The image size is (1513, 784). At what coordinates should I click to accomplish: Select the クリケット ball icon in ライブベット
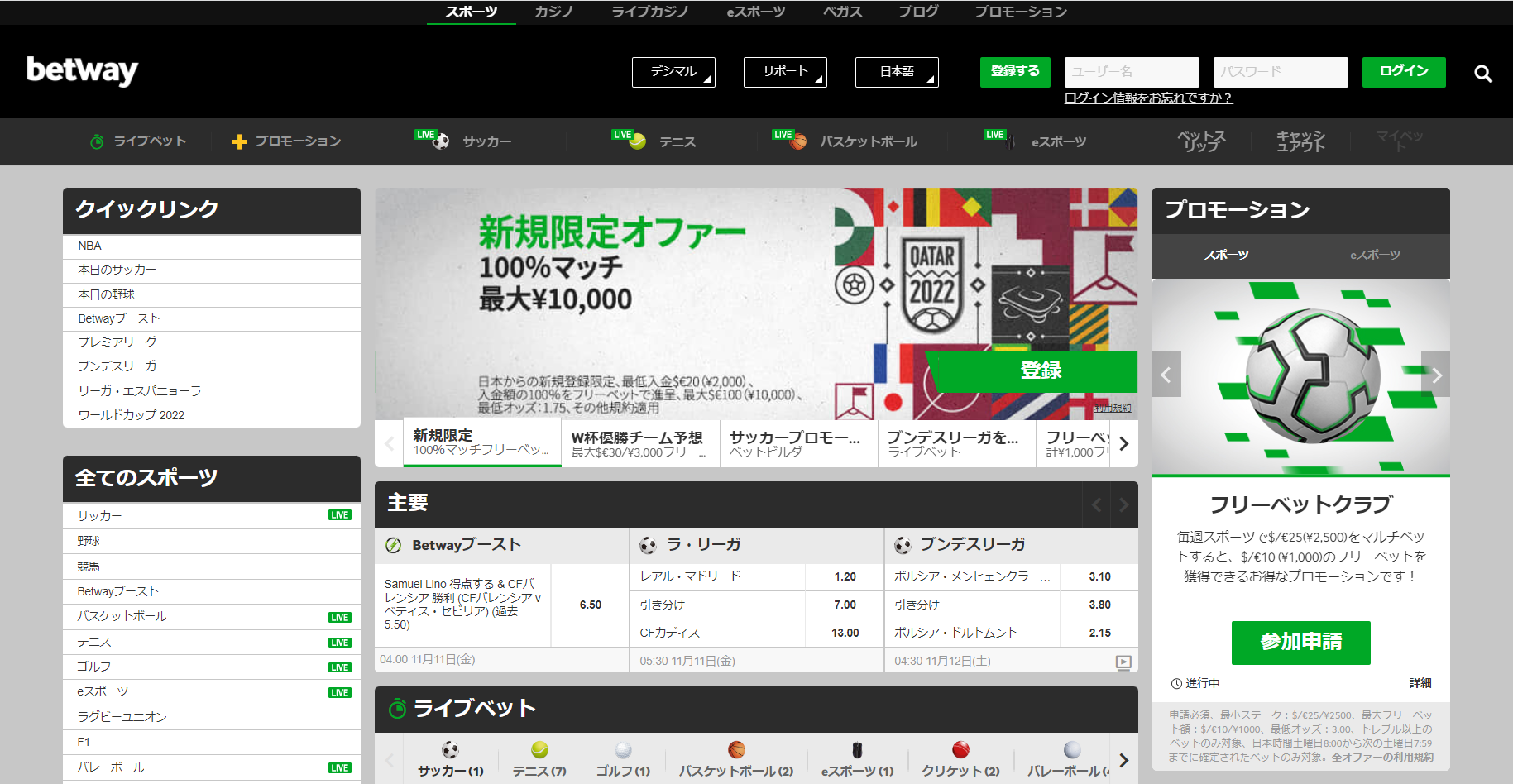(960, 749)
